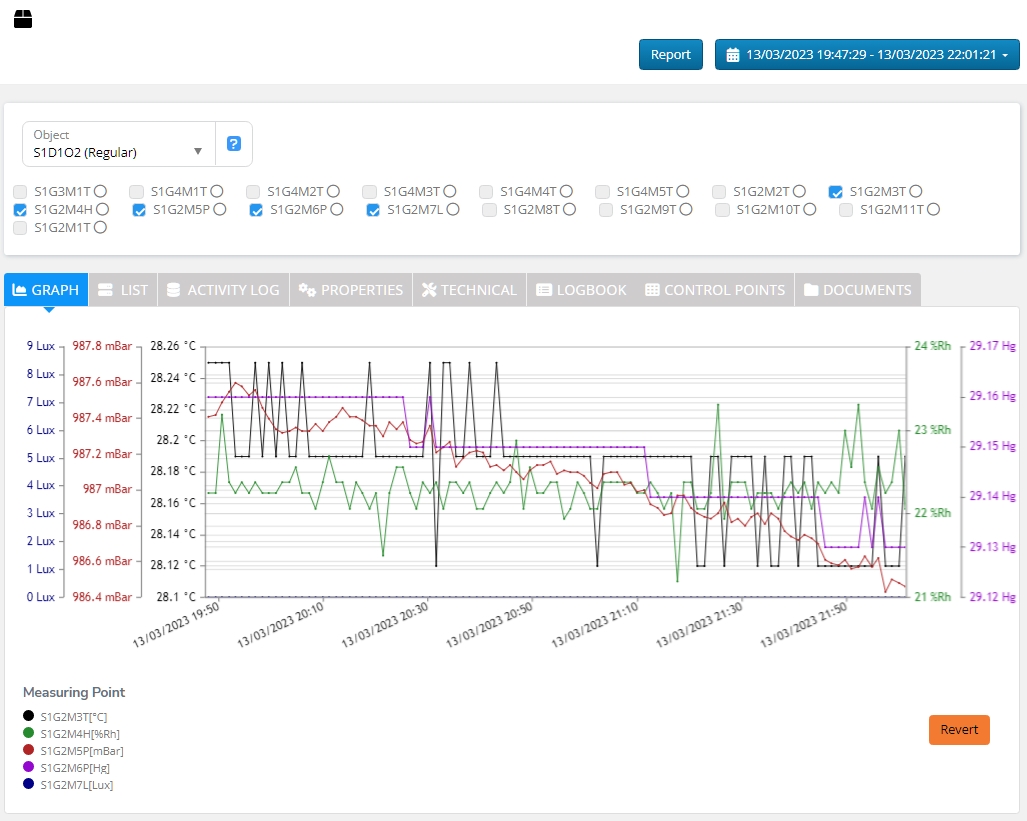Open the LOGBOOK tab
Screen dimensions: 1027x821
pyautogui.click(x=581, y=290)
